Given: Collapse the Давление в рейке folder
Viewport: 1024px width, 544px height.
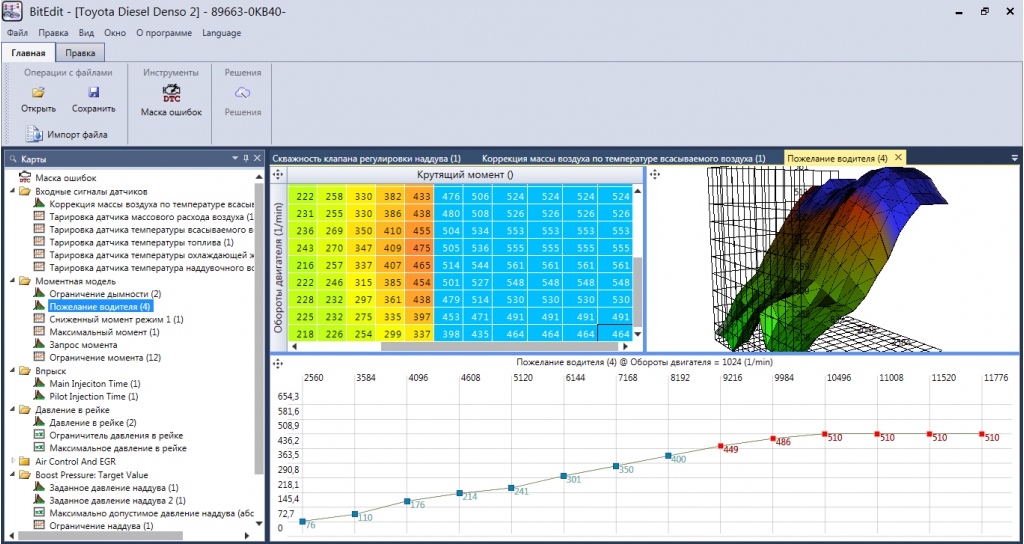Looking at the screenshot, I should pos(12,409).
